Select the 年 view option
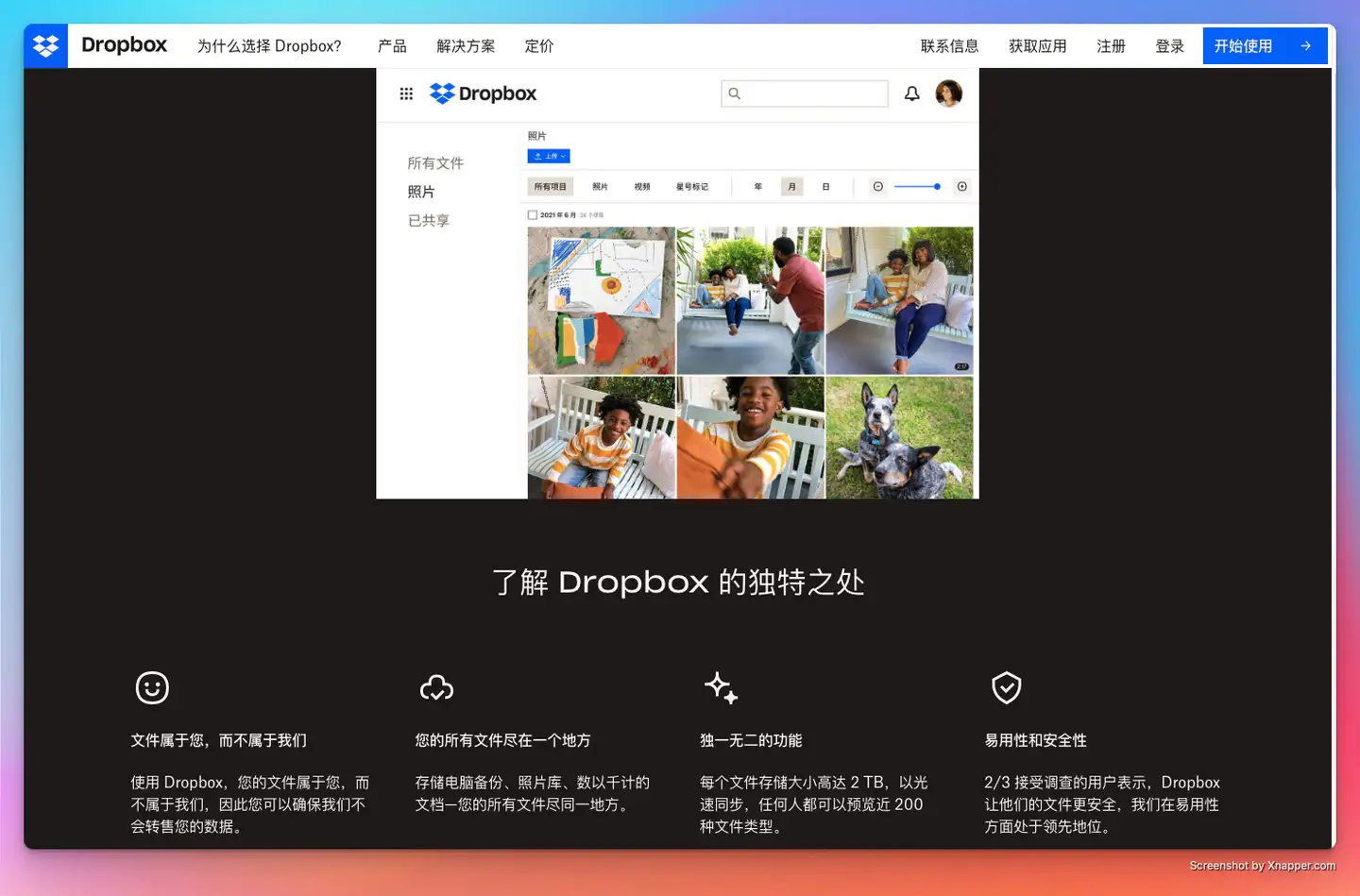Image resolution: width=1360 pixels, height=896 pixels. tap(757, 187)
